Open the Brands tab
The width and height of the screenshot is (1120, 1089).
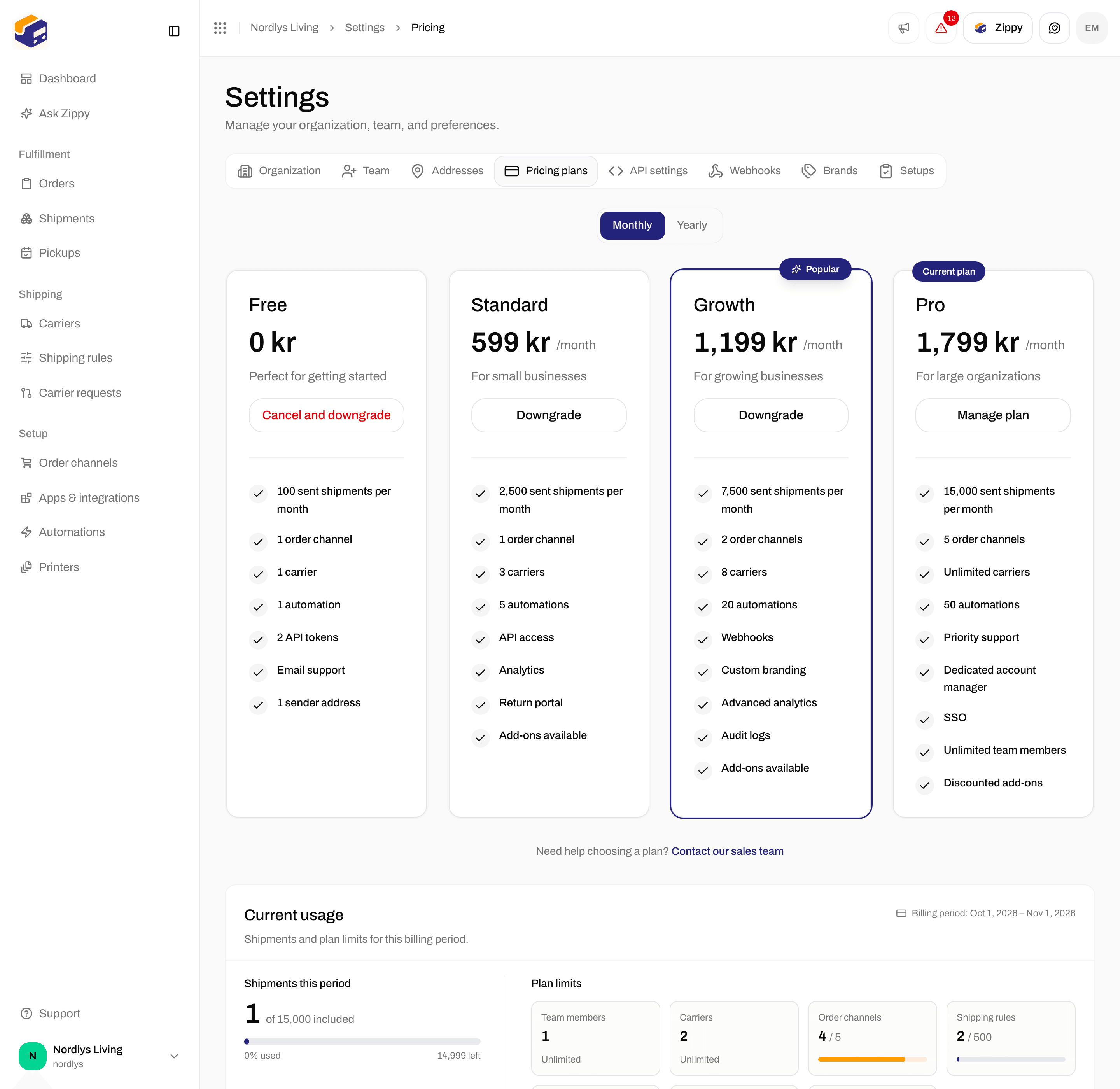(829, 171)
